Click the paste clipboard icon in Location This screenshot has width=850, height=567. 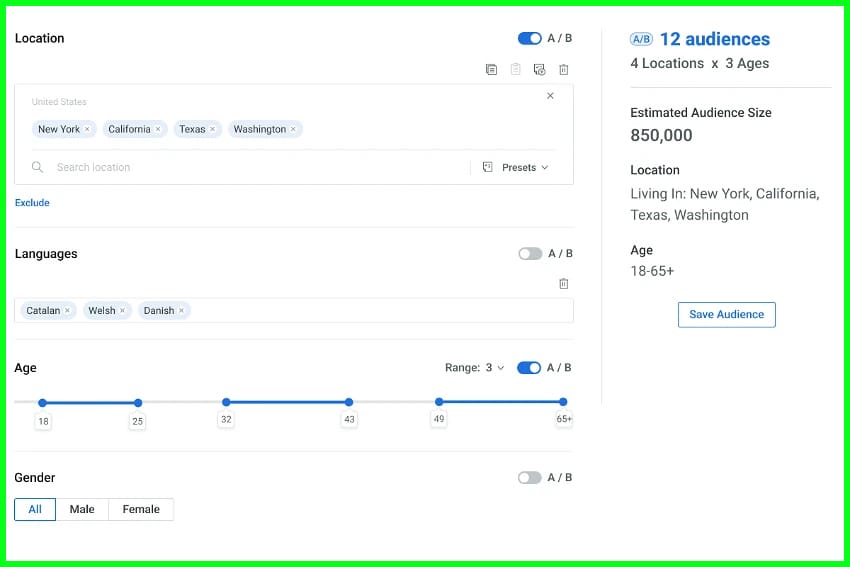[x=516, y=69]
